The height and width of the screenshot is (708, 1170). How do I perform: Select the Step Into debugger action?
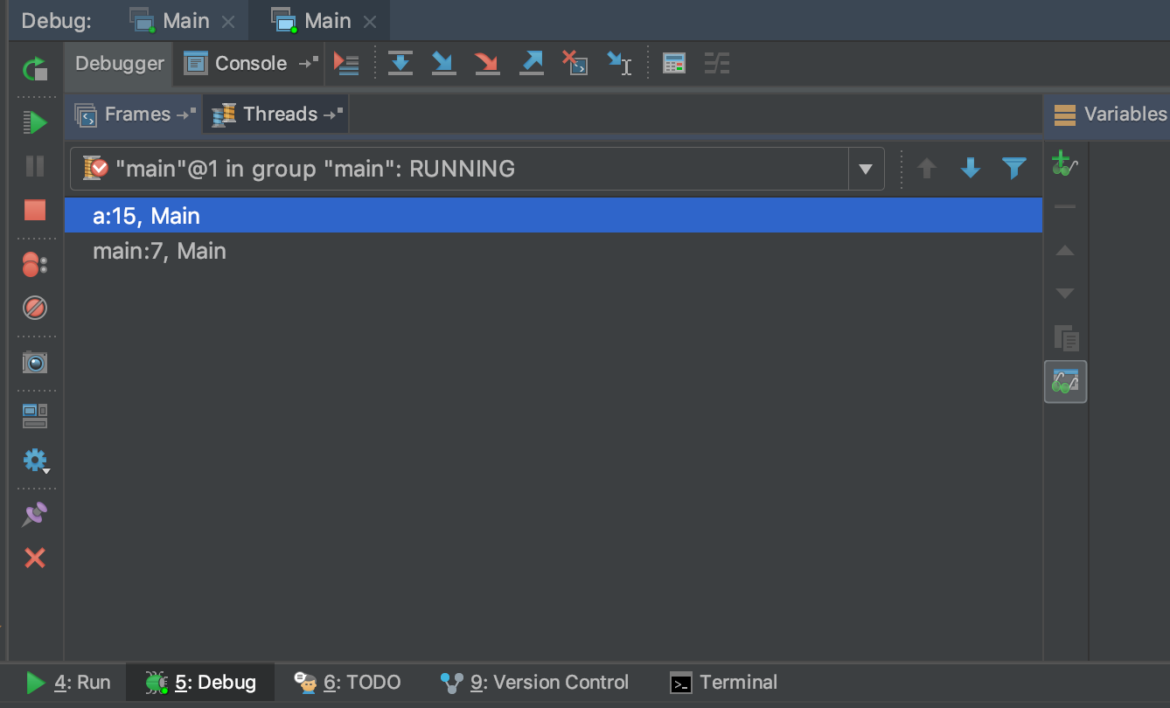[x=443, y=63]
